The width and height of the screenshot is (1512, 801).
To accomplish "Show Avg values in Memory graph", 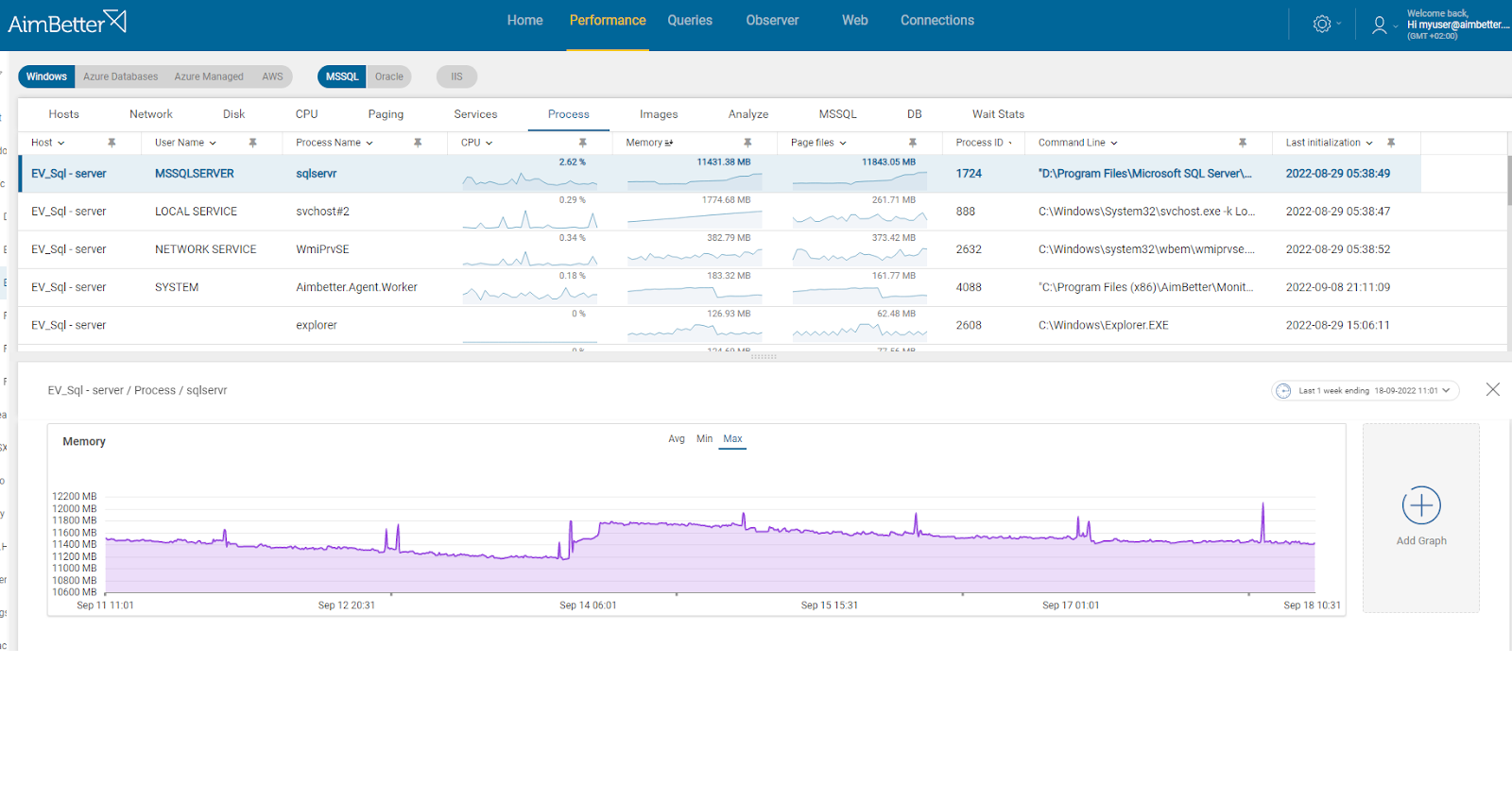I will coord(677,439).
